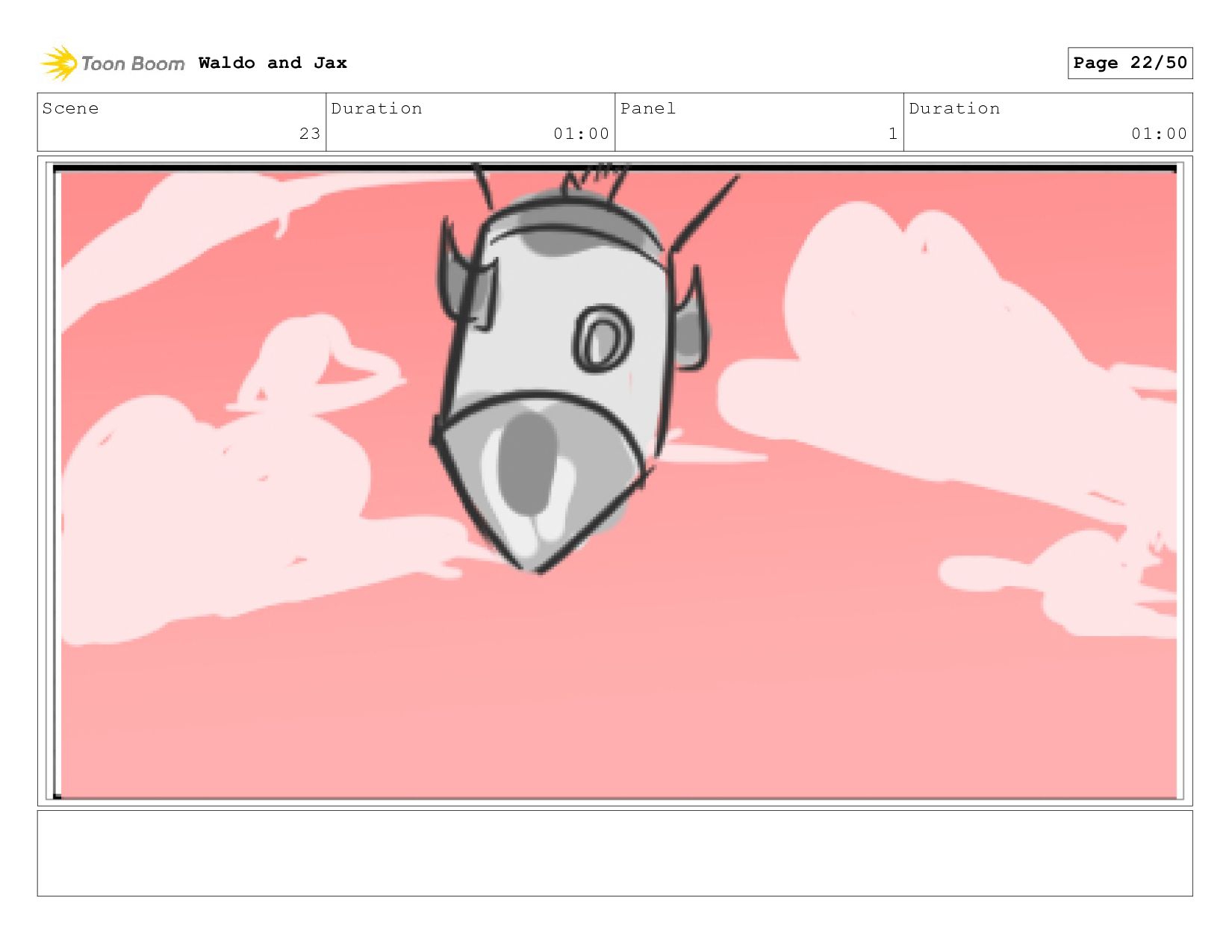
Task: Click the 'Waldo and Jax' title text
Action: click(x=273, y=63)
